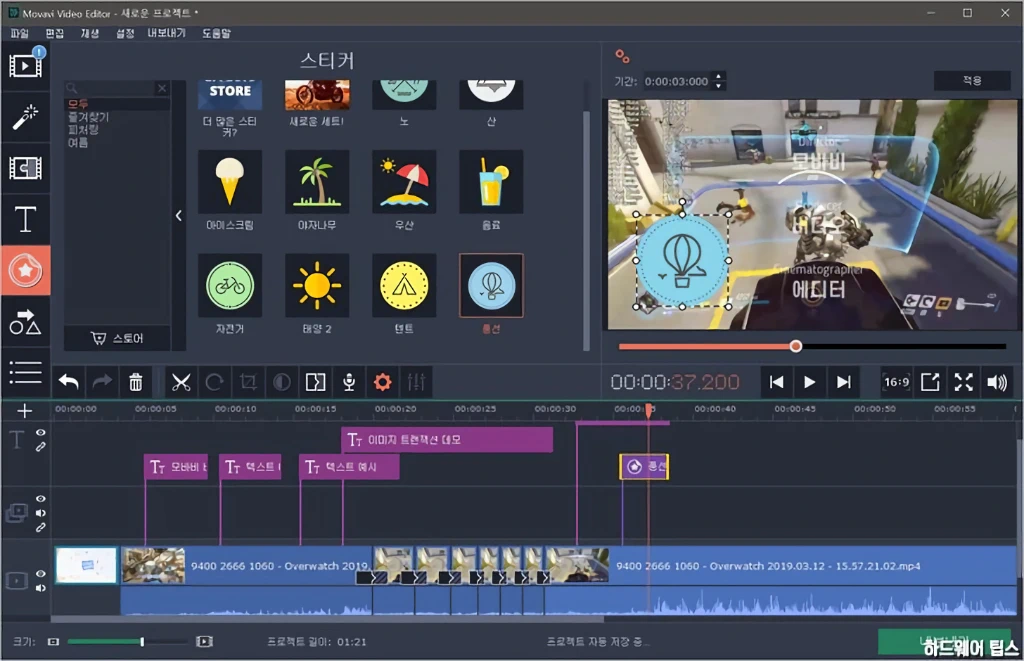Click the 적용 apply button

(x=972, y=80)
